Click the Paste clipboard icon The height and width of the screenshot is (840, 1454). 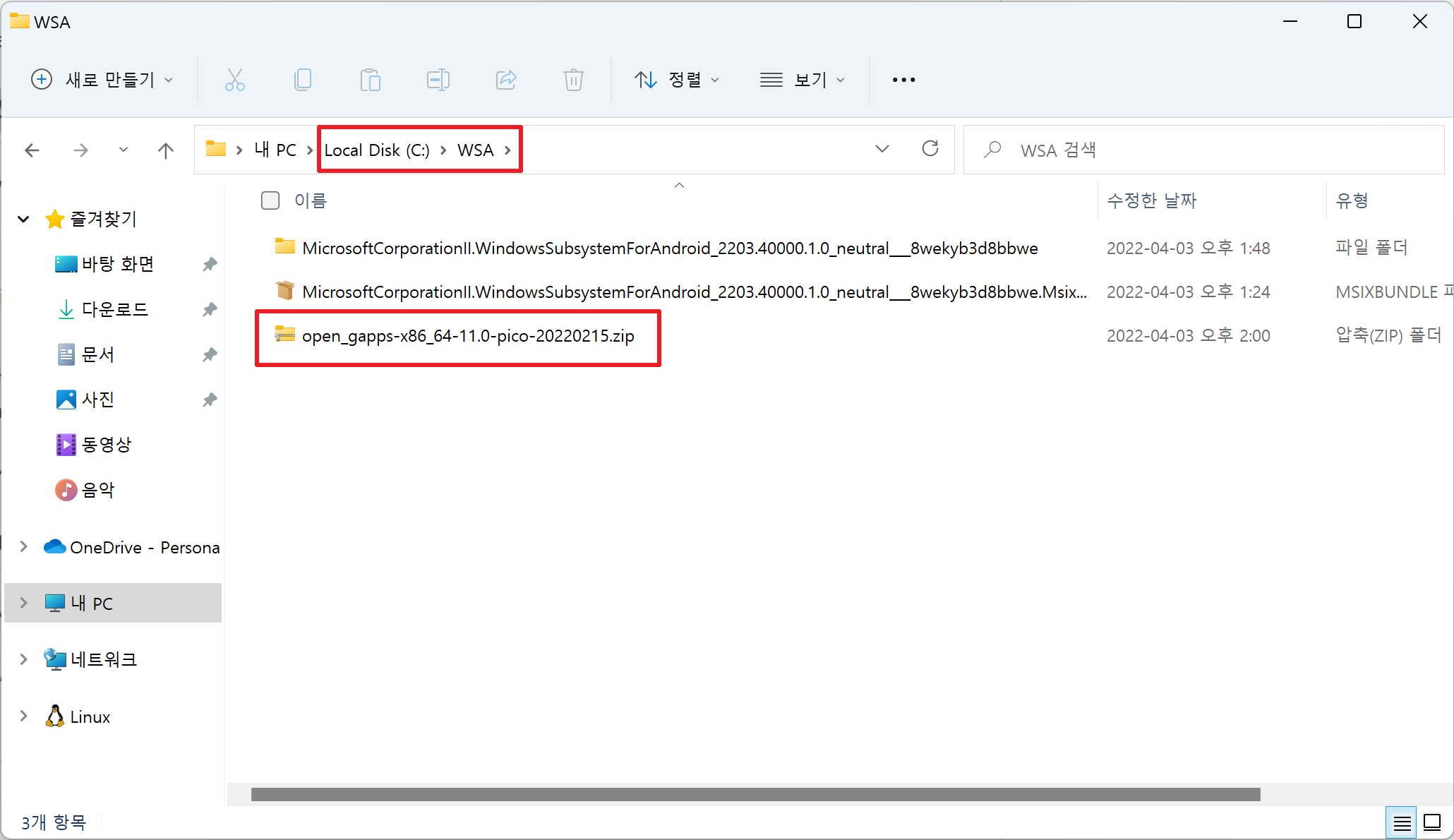(370, 80)
